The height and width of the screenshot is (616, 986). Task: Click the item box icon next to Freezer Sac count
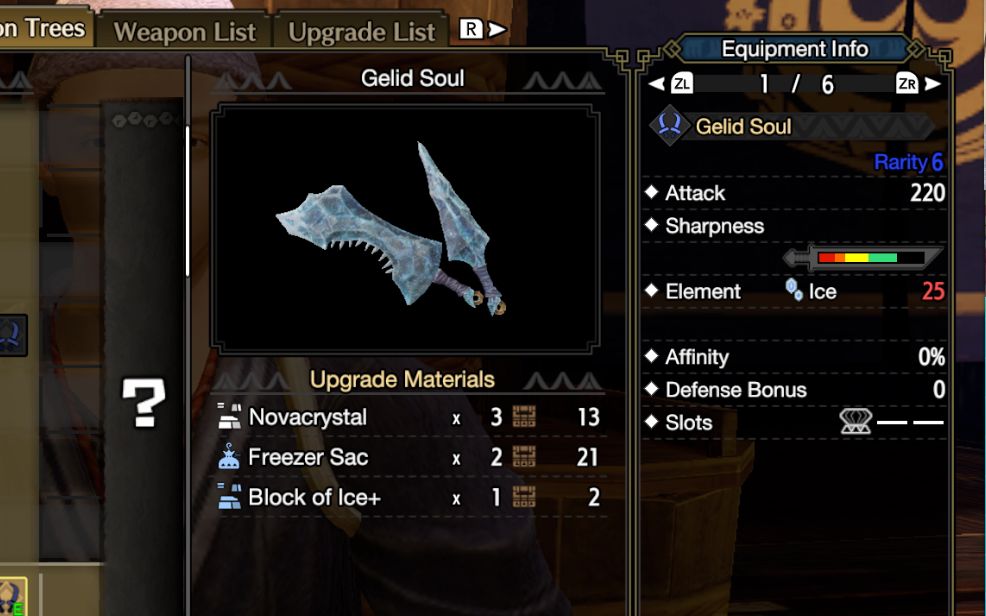524,456
